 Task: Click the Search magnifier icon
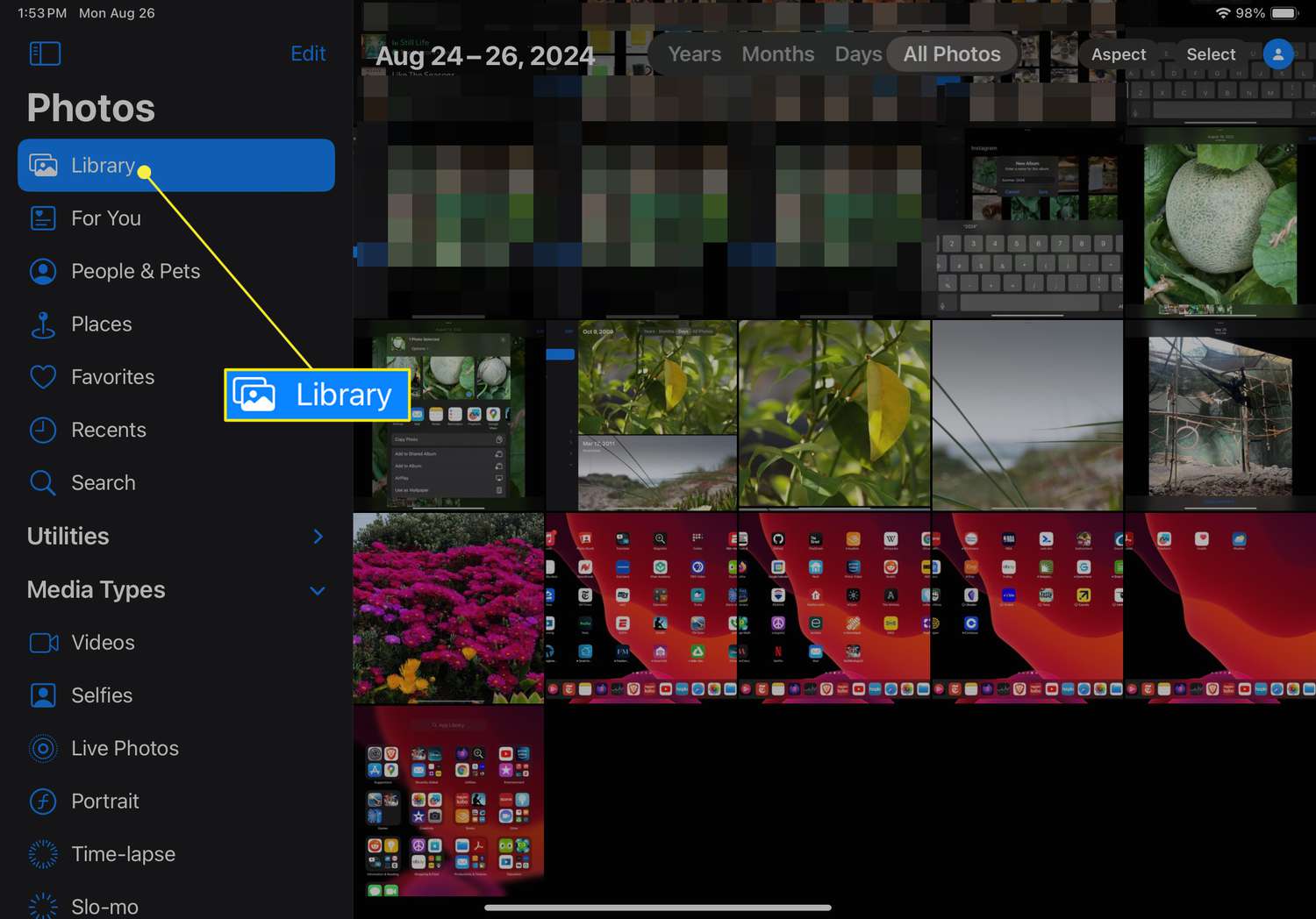(43, 482)
